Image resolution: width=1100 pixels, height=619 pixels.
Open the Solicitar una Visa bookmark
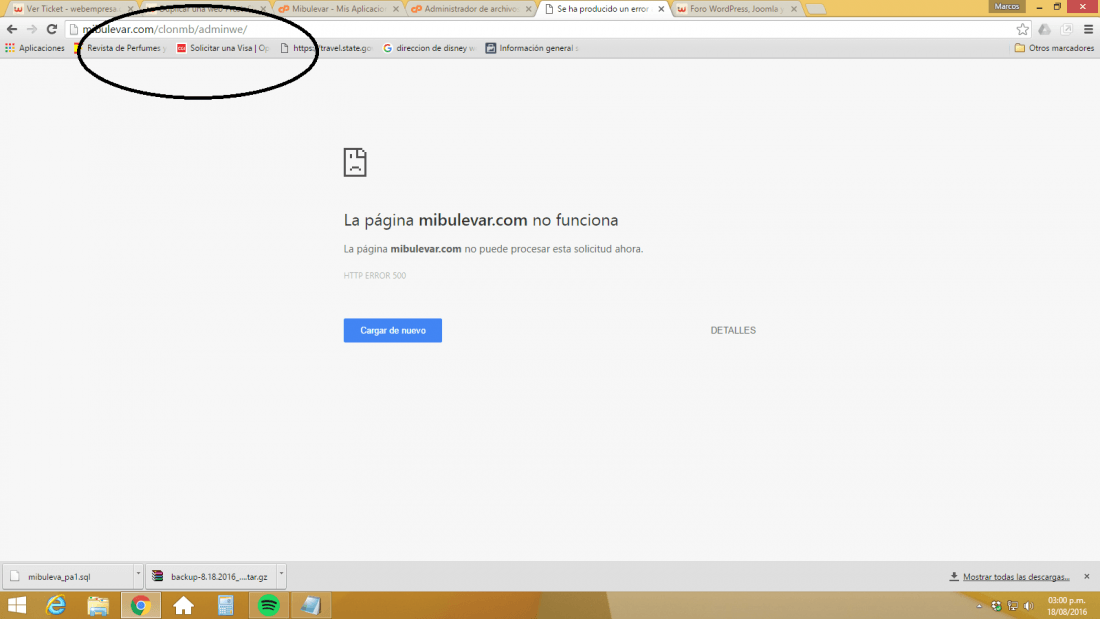pyautogui.click(x=224, y=48)
